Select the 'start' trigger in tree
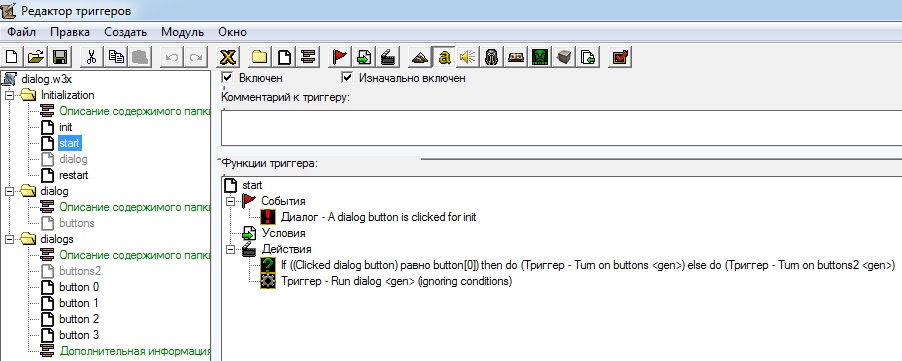902x361 pixels. tap(70, 143)
